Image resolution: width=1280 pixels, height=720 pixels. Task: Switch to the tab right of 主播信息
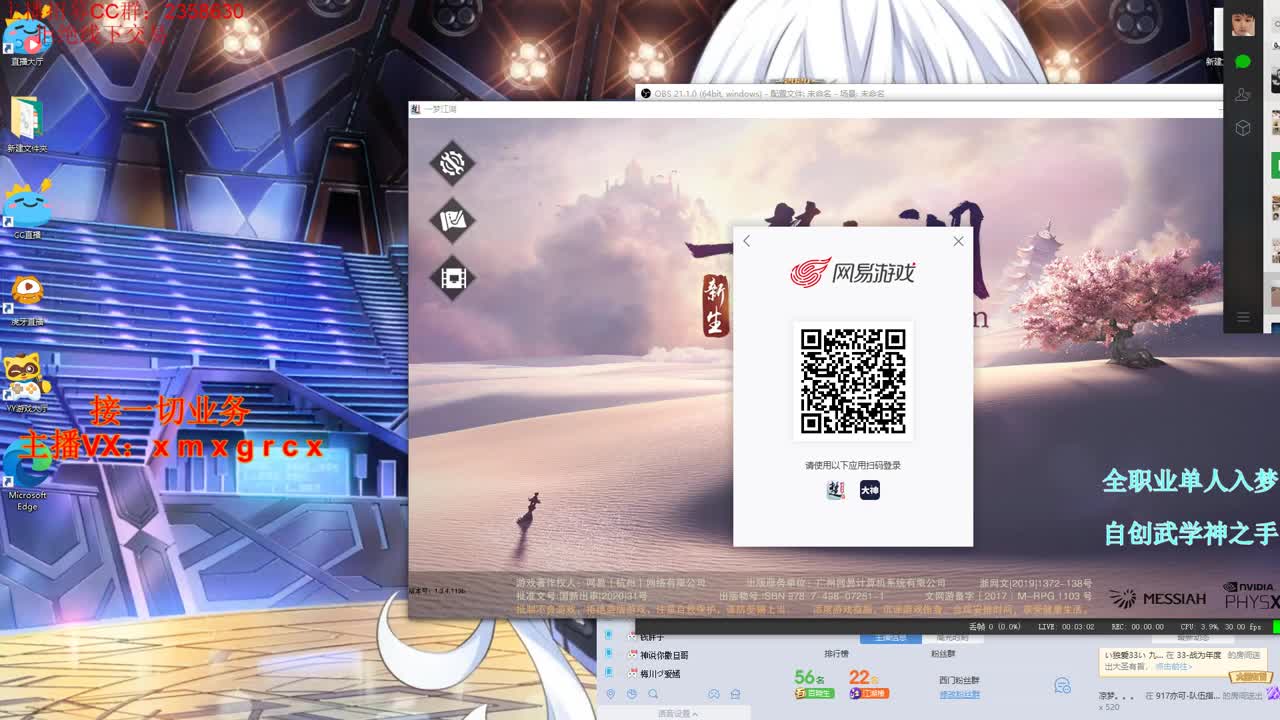pos(951,637)
